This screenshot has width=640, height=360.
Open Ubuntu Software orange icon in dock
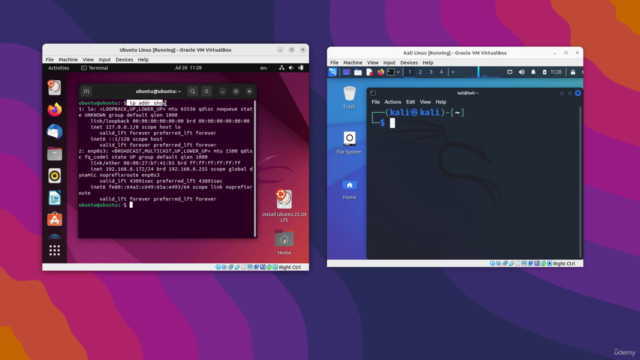(55, 220)
